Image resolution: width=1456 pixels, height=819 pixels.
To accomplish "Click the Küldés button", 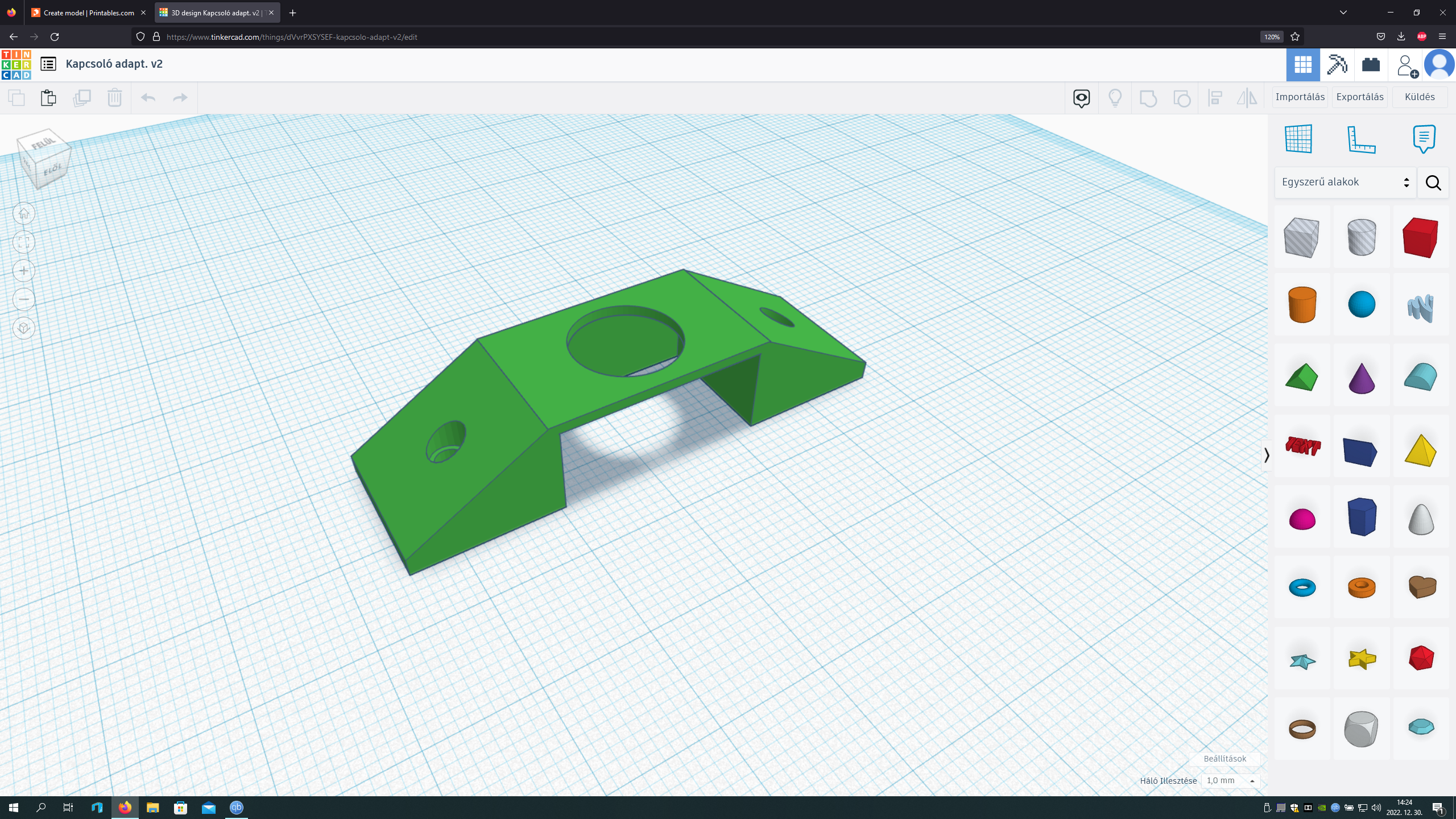I will pyautogui.click(x=1420, y=97).
